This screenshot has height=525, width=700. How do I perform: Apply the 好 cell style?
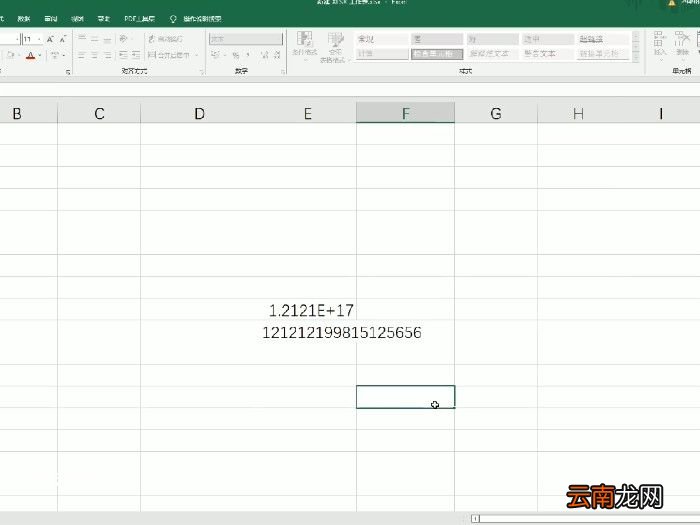point(492,39)
